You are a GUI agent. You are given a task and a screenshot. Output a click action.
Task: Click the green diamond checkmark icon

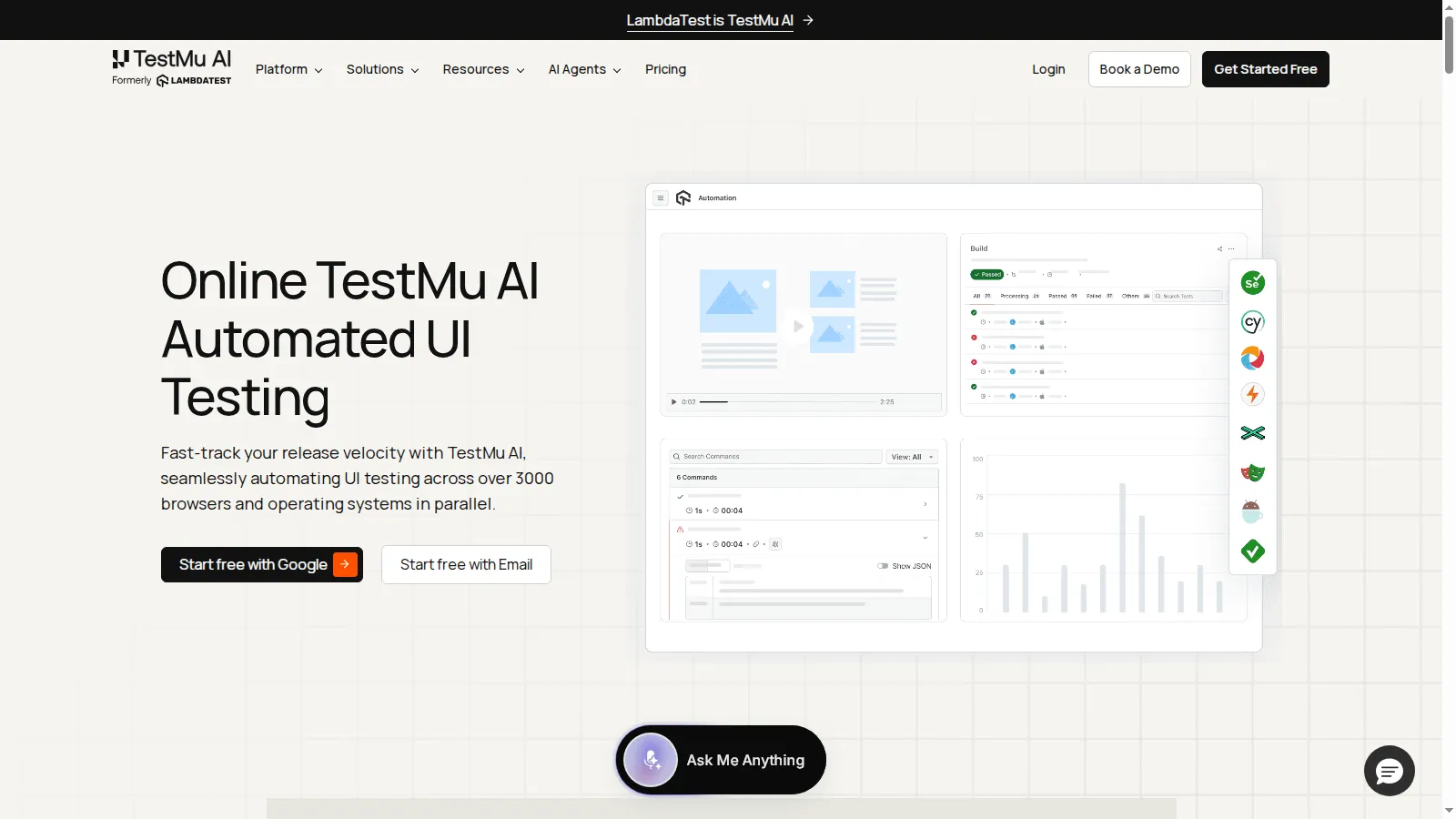tap(1253, 551)
